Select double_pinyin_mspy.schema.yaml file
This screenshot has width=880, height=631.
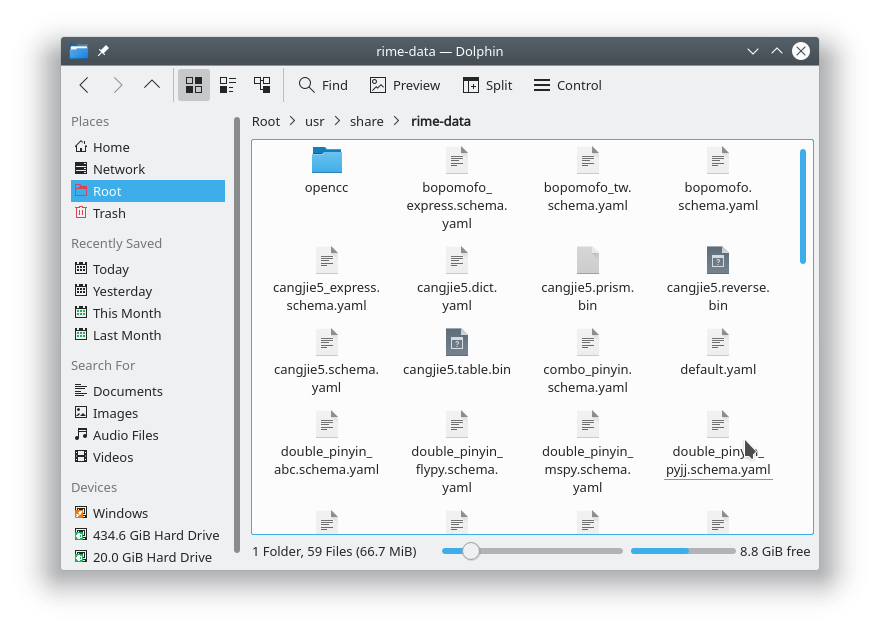point(588,452)
